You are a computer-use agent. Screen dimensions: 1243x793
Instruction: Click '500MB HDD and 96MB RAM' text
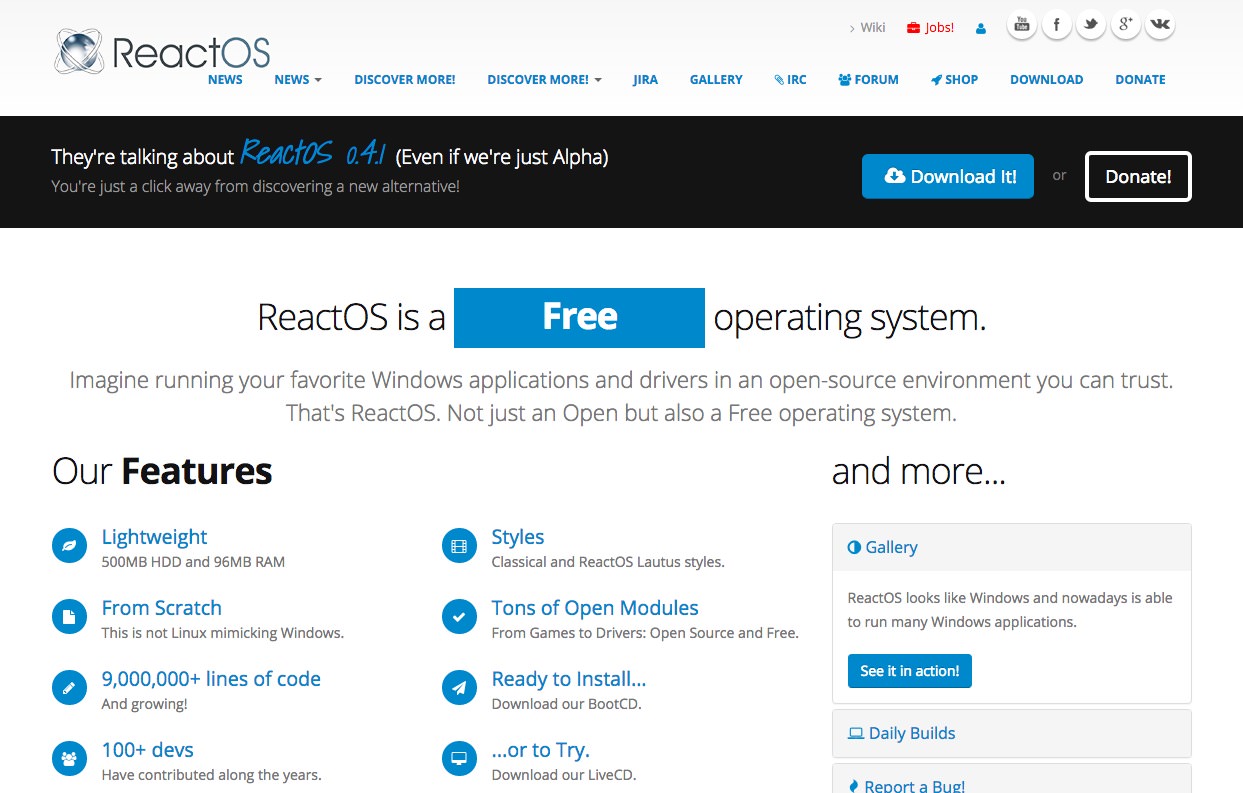[193, 562]
